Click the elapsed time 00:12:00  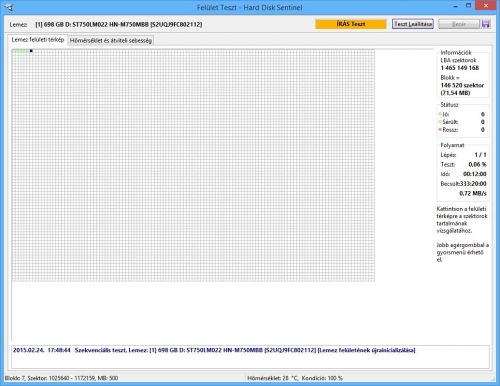pyautogui.click(x=475, y=174)
